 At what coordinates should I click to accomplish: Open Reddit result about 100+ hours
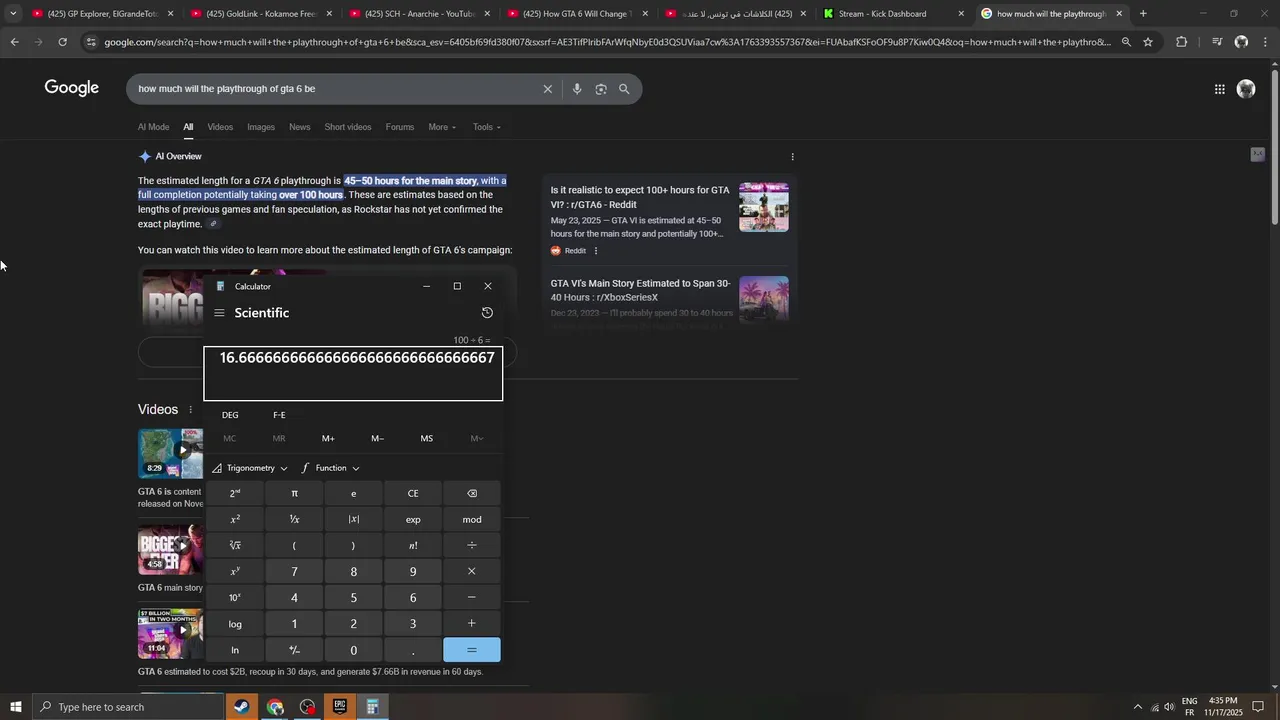[640, 197]
